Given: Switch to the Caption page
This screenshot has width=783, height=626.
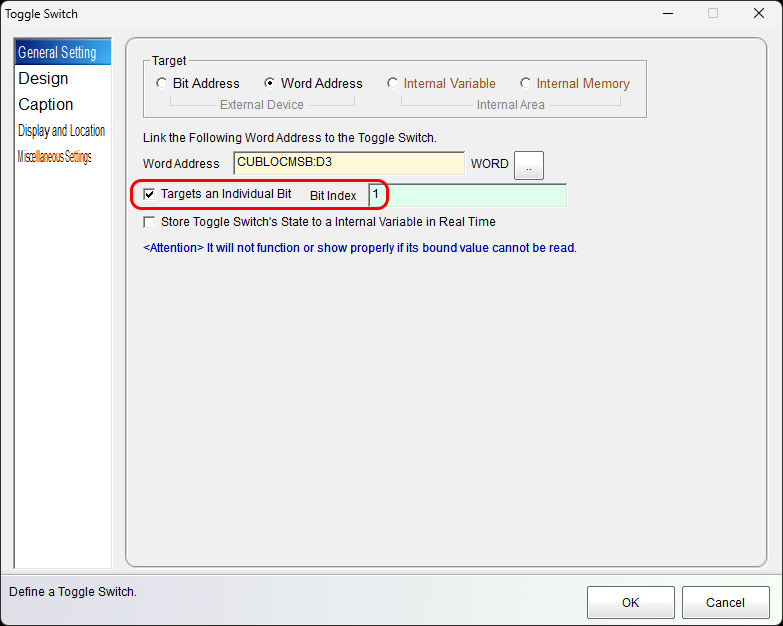Looking at the screenshot, I should click(x=45, y=105).
